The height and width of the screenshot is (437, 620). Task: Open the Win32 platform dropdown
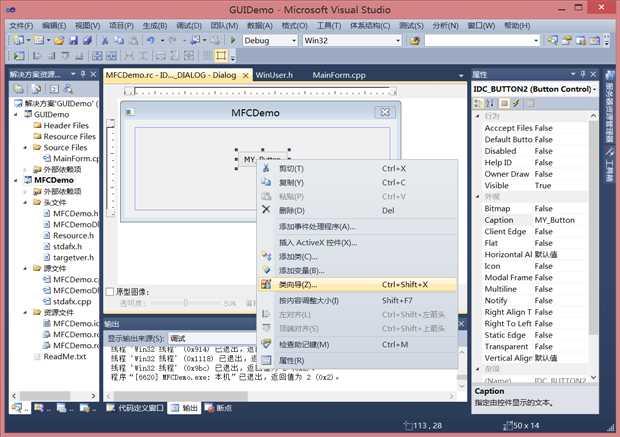(398, 40)
